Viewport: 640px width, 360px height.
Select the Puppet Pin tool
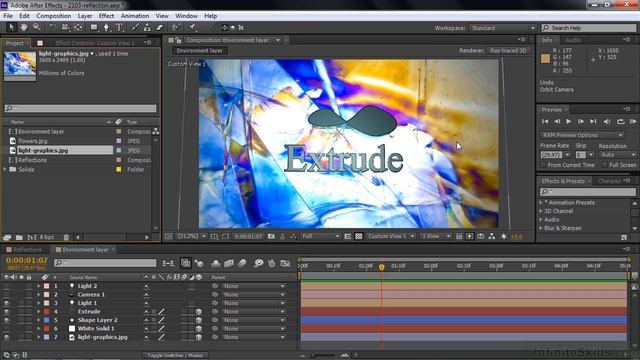[192, 27]
